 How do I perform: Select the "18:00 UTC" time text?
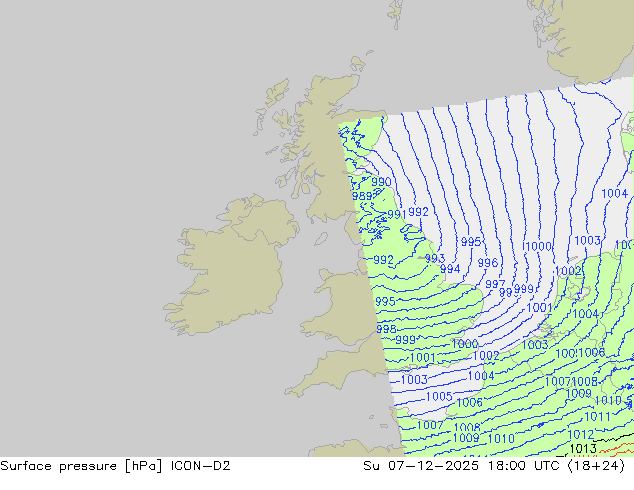(523, 466)
